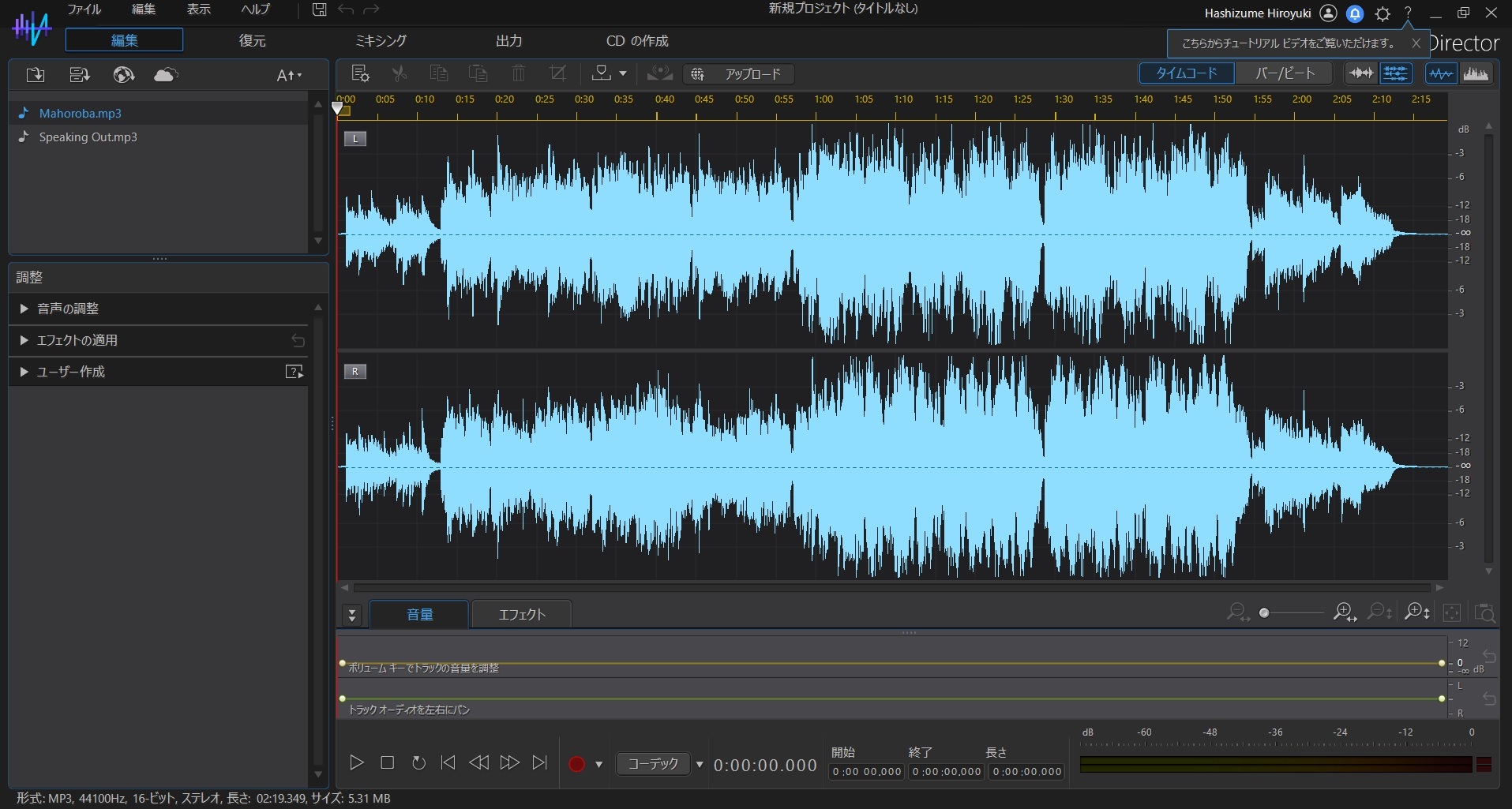Select Speaking Out.mp3 in the media list
The height and width of the screenshot is (809, 1512).
pyautogui.click(x=87, y=137)
